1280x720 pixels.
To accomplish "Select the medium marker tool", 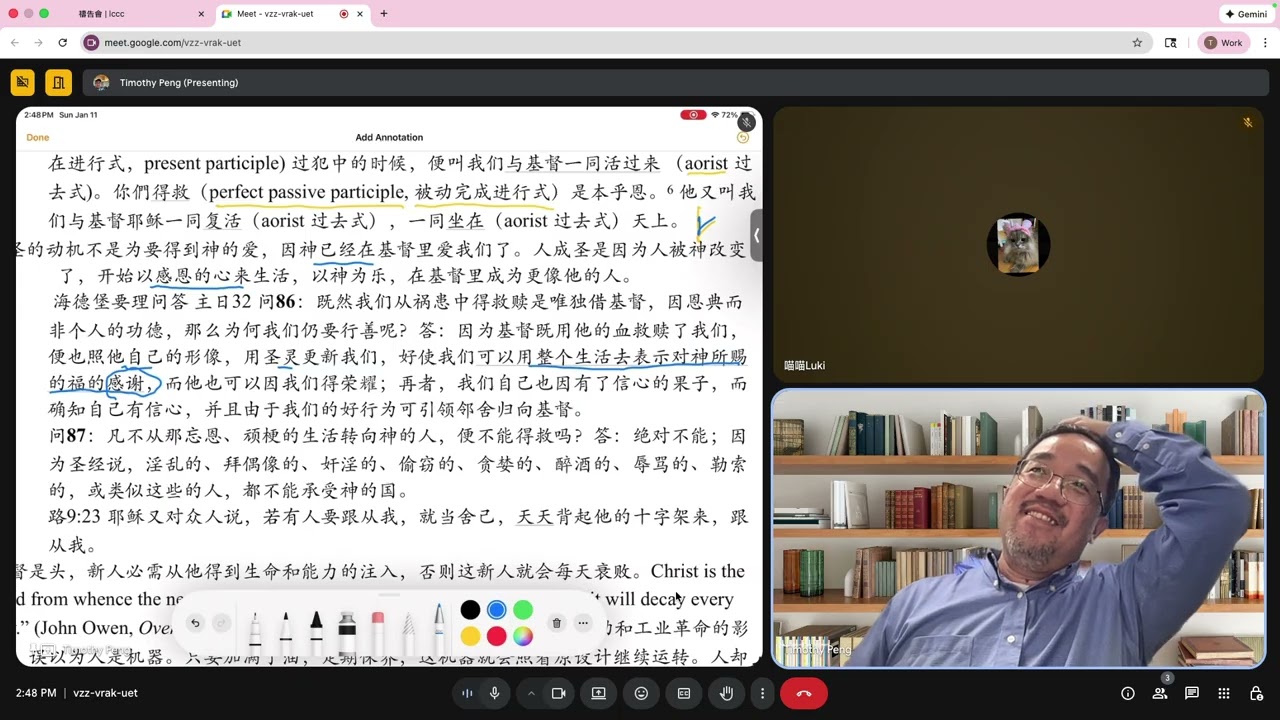I will point(286,632).
